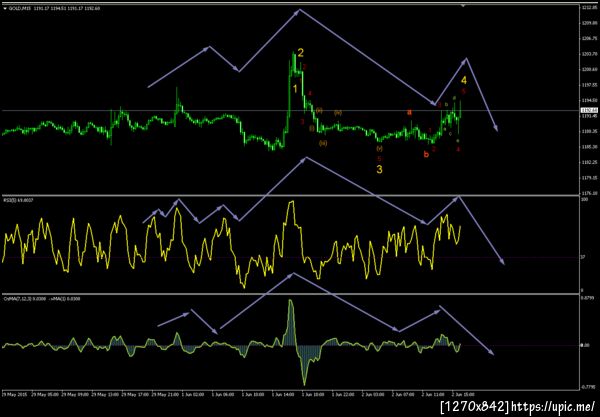Click the 1182.25 price axis value
Viewport: 600px width, 417px height.
pos(589,162)
